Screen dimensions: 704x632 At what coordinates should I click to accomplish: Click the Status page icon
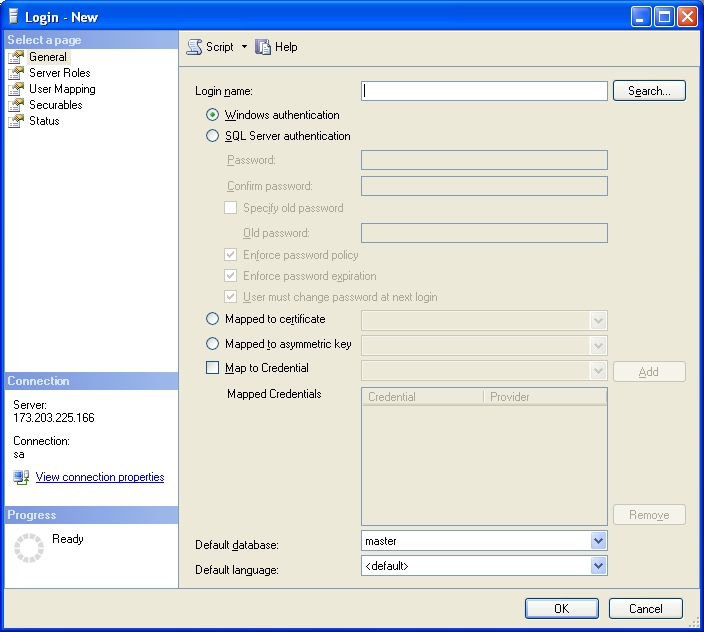(x=15, y=121)
